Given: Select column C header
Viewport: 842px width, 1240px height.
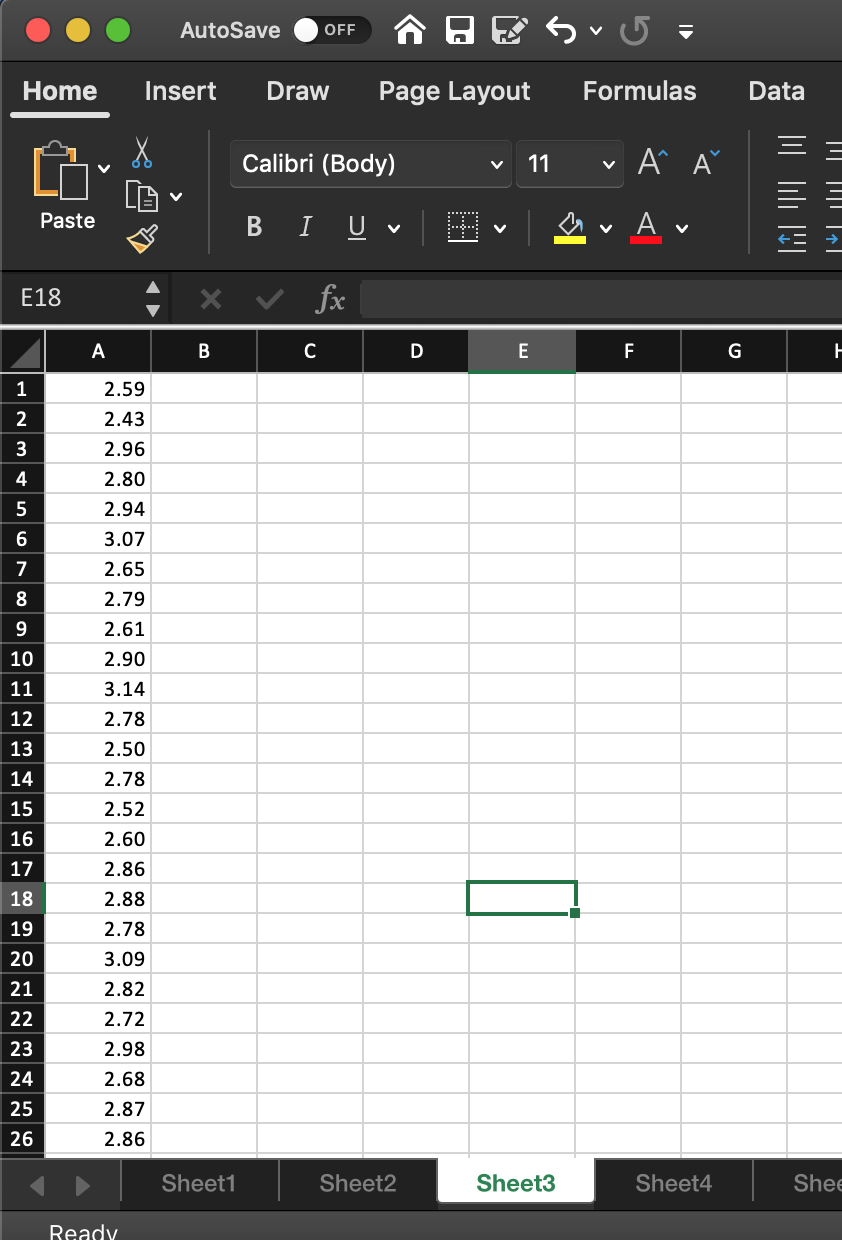Looking at the screenshot, I should [x=310, y=351].
